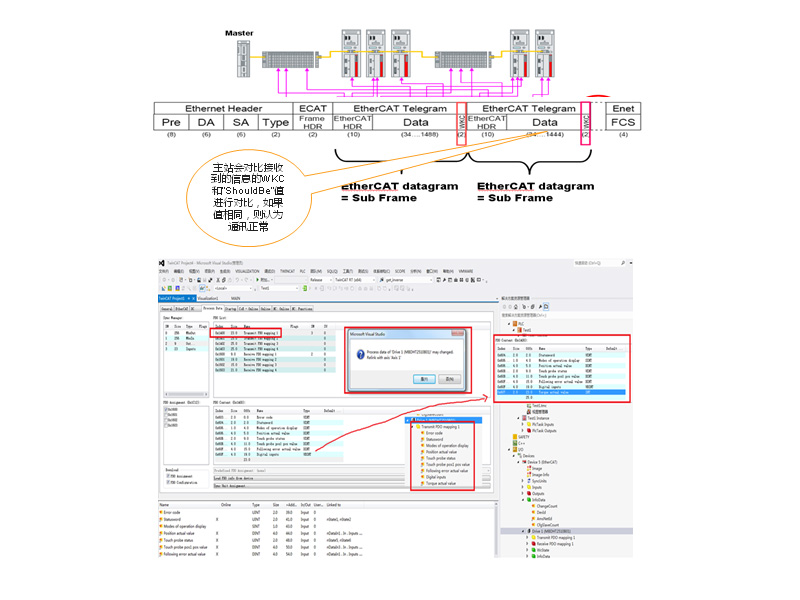Collapse the I/O node in Solution Explorer
This screenshot has width=800, height=600.
coord(509,449)
